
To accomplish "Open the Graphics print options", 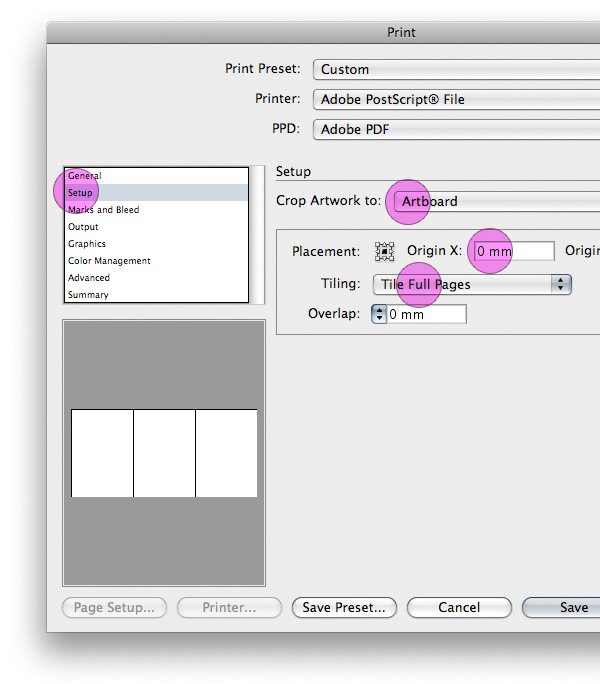I will [x=87, y=244].
